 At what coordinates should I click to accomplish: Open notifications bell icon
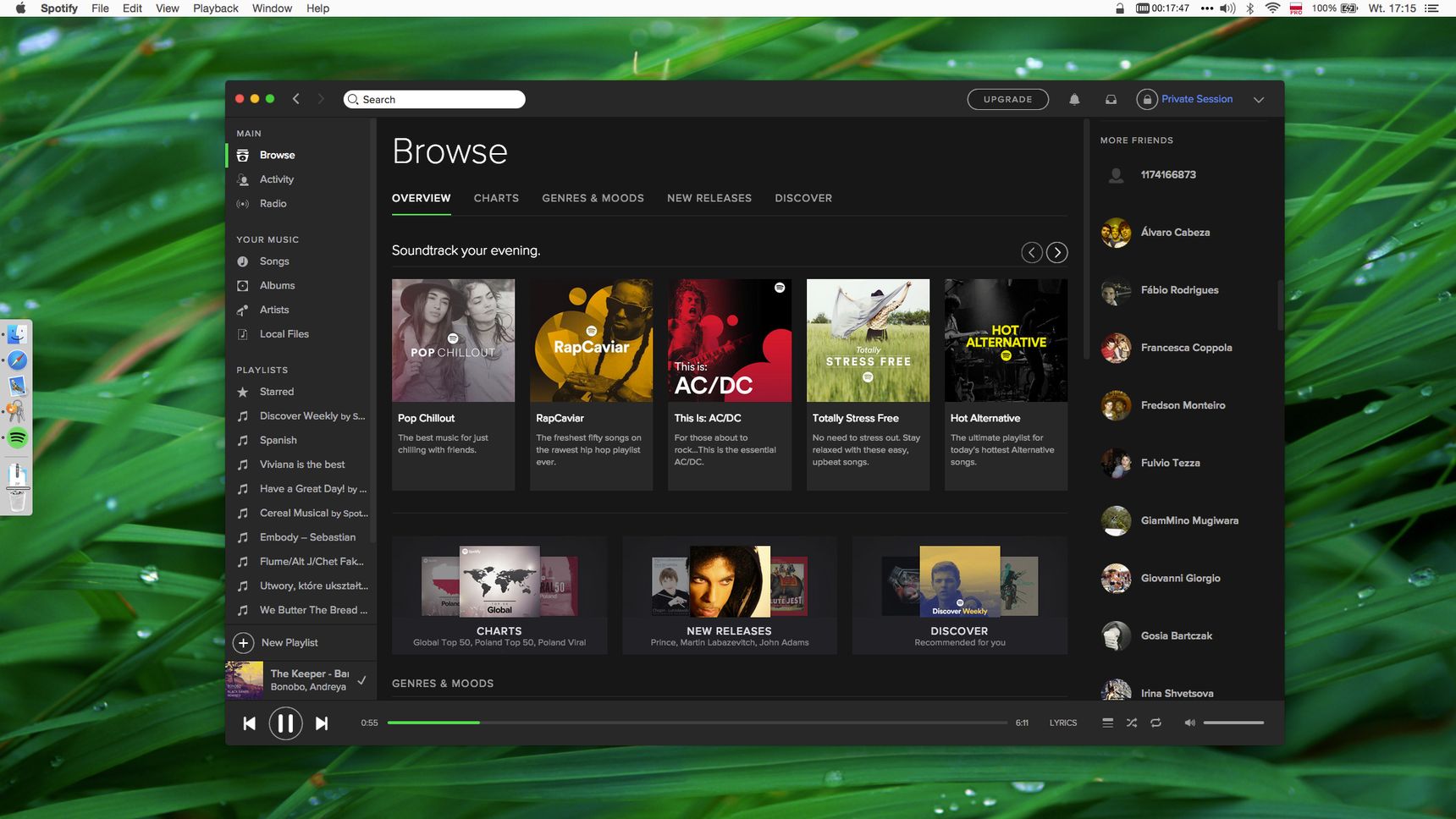click(x=1074, y=99)
